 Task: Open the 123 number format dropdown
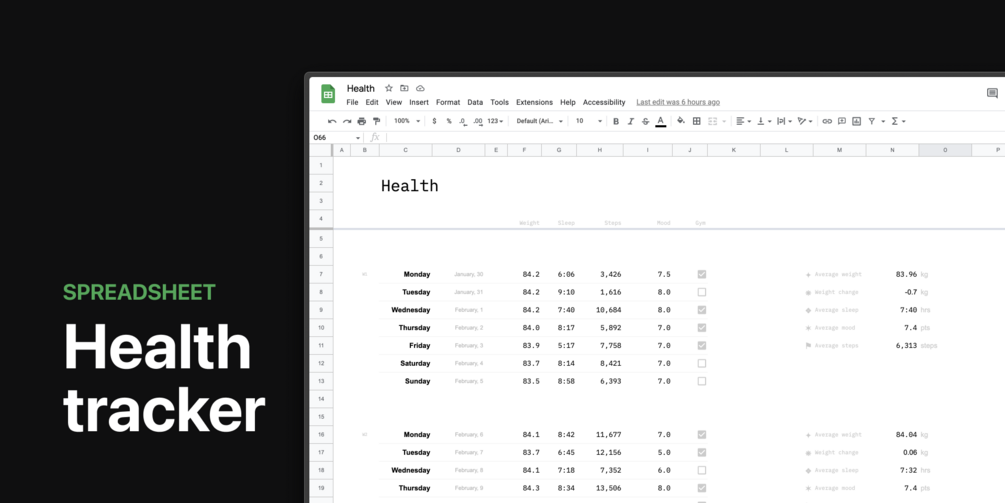[x=495, y=121]
